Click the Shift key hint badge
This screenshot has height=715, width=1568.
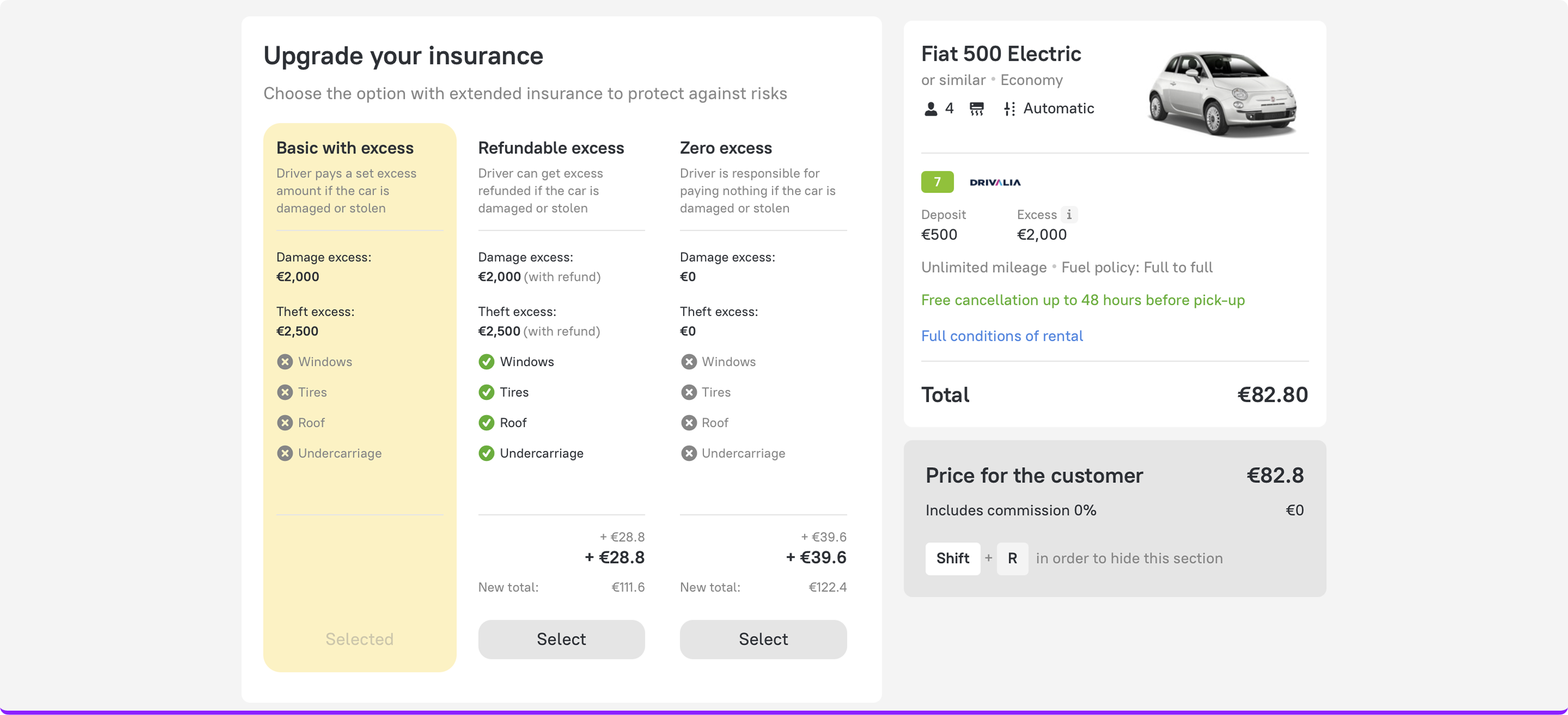(x=952, y=559)
